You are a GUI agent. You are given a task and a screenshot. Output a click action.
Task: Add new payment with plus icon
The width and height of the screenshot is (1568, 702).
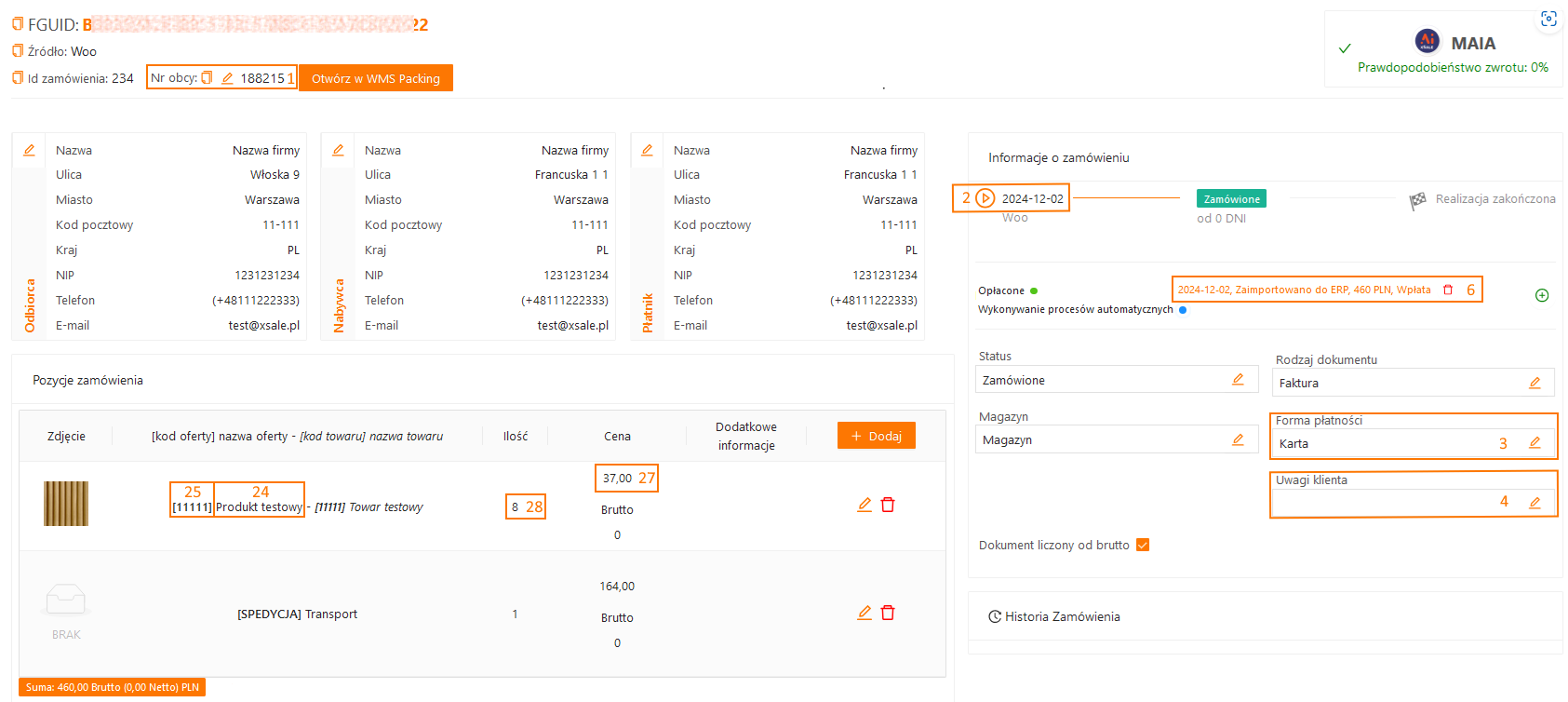point(1542,295)
